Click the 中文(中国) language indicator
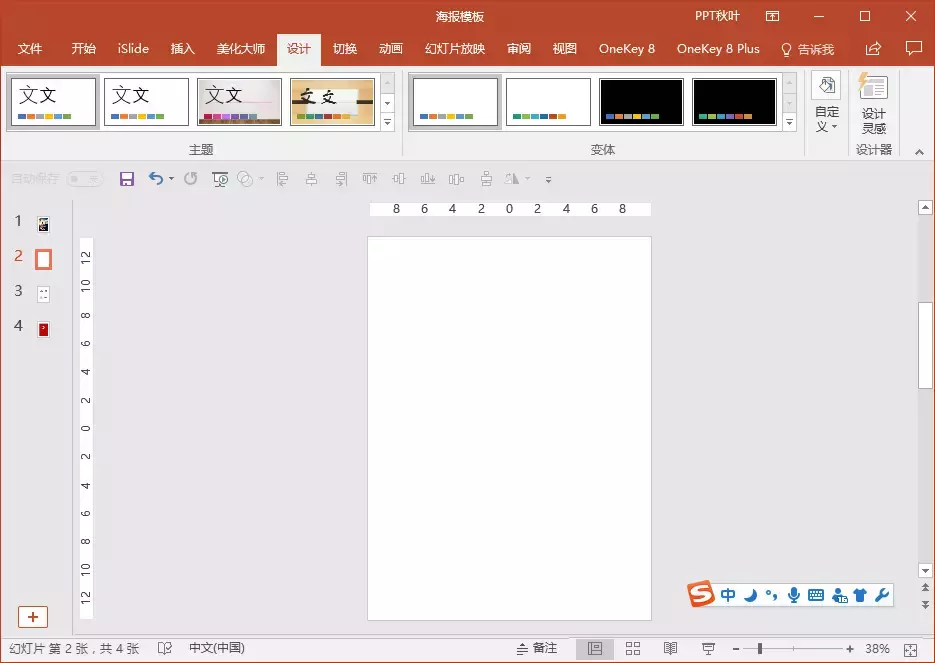The height and width of the screenshot is (663, 935). point(217,648)
